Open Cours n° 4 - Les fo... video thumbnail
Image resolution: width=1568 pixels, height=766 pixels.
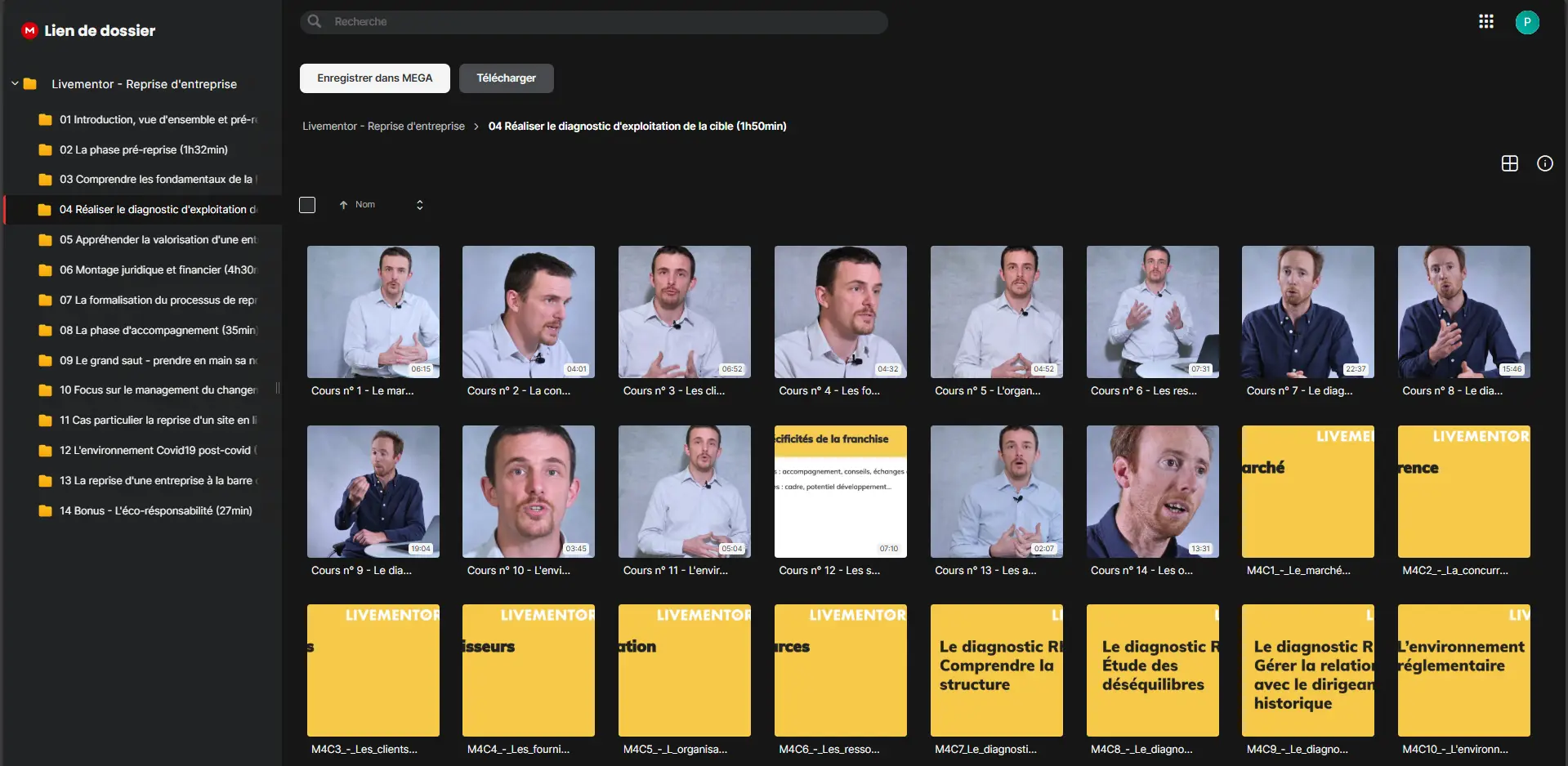(841, 312)
